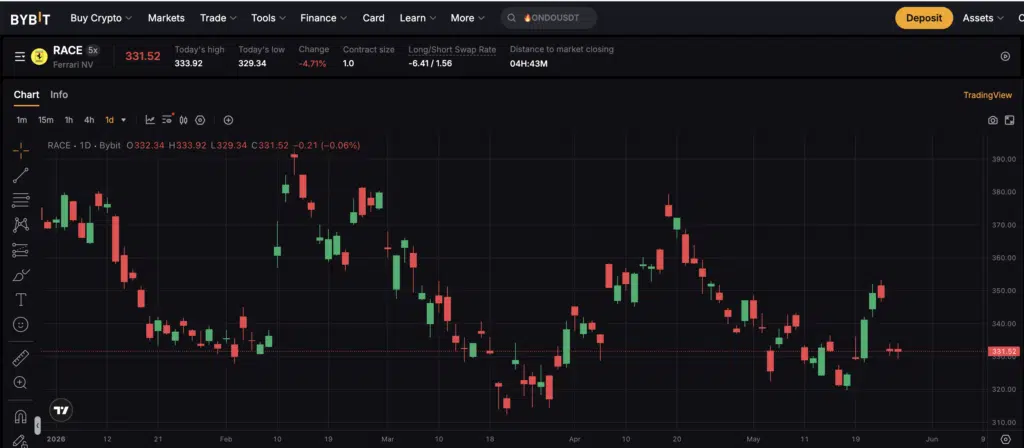1024x448 pixels.
Task: Click the Bybit logo
Action: [x=30, y=18]
